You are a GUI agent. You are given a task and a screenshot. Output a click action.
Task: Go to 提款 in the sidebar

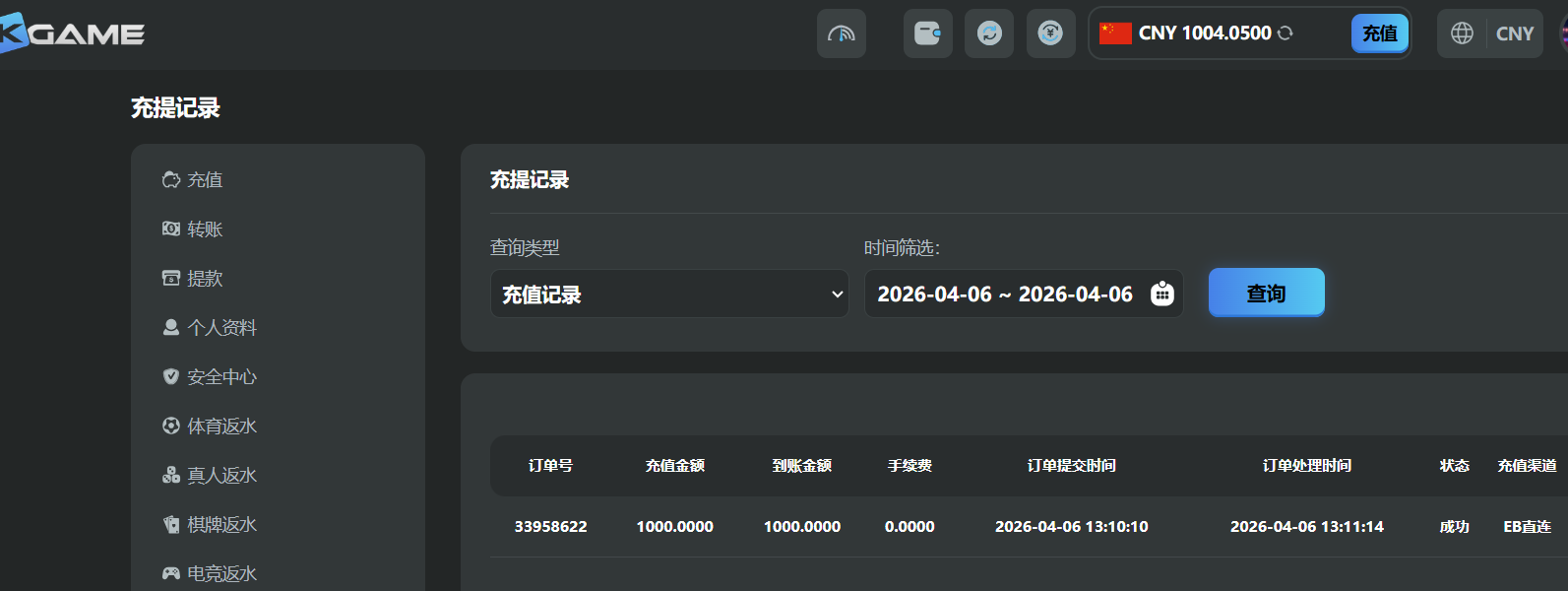[205, 279]
